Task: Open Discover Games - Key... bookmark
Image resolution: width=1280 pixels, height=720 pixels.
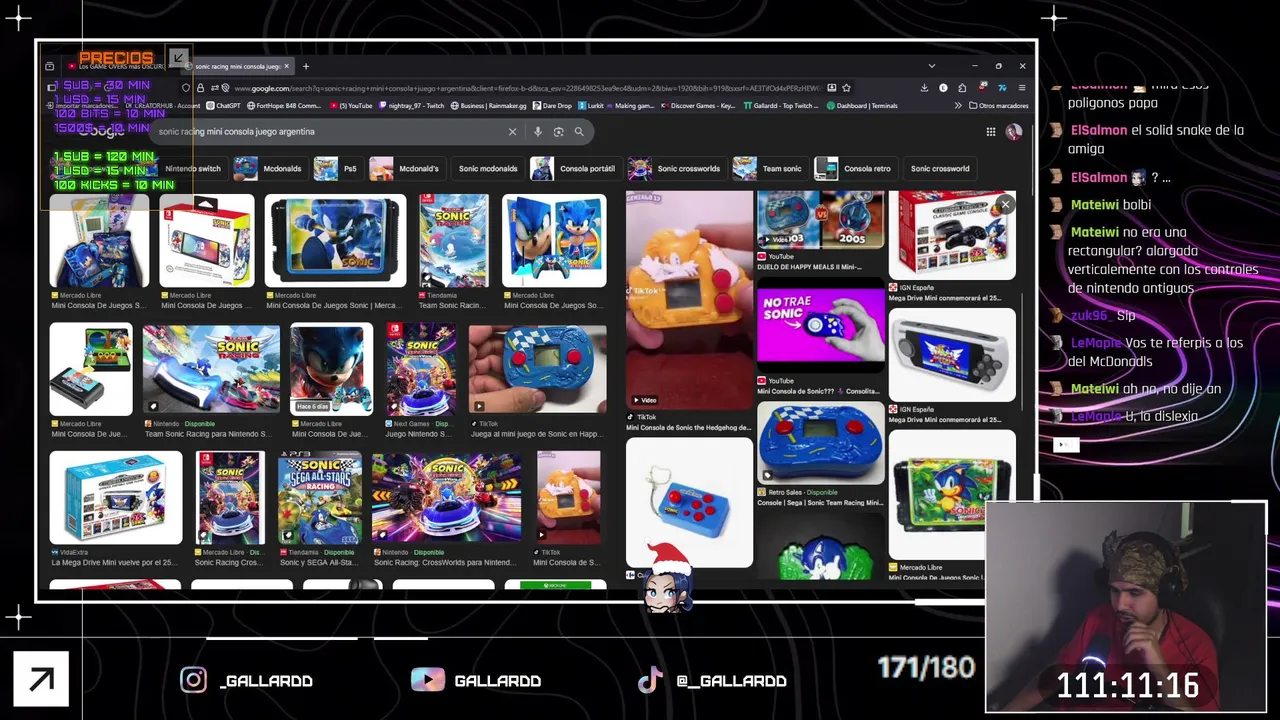Action: pos(698,105)
